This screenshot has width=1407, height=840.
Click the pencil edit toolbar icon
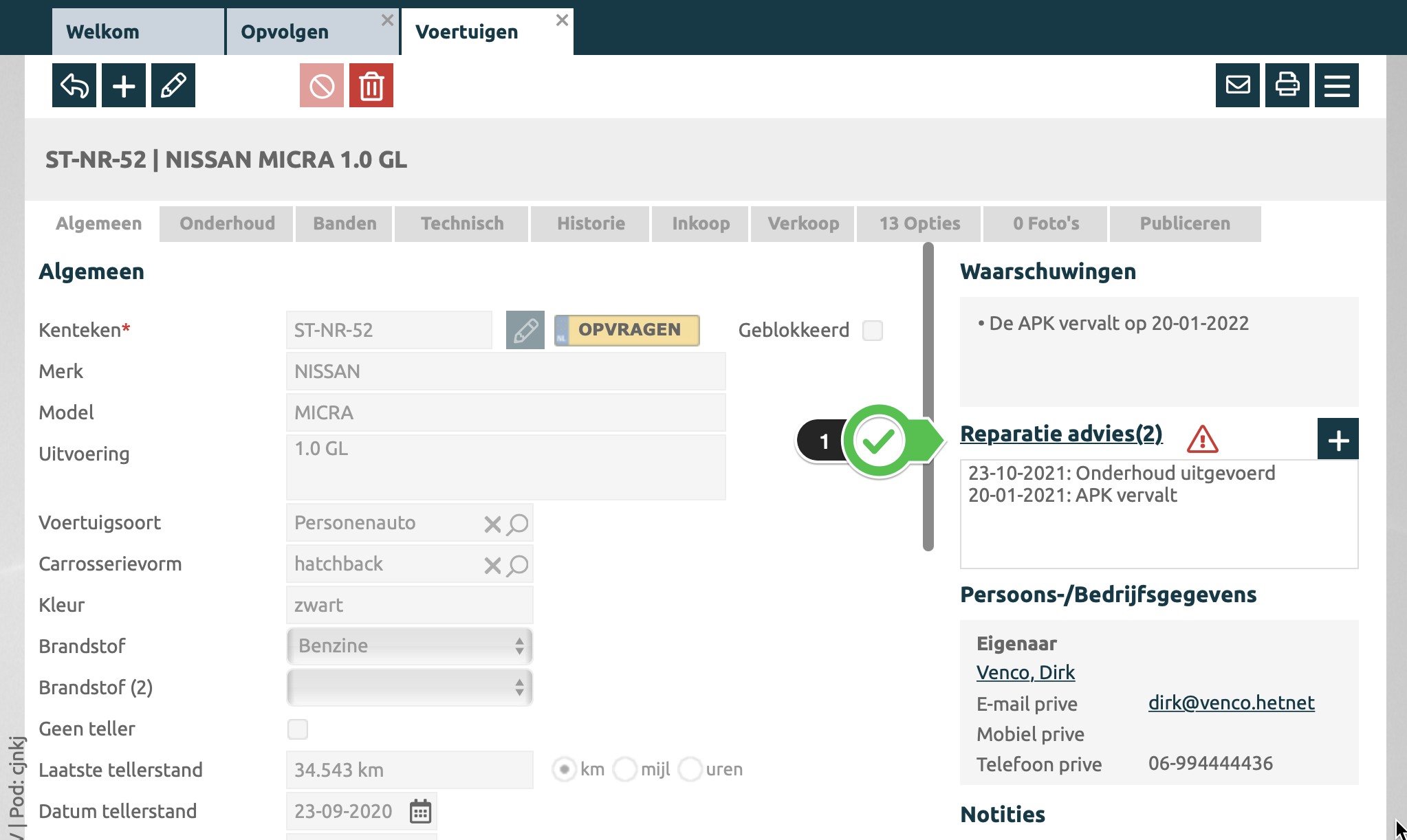click(173, 86)
